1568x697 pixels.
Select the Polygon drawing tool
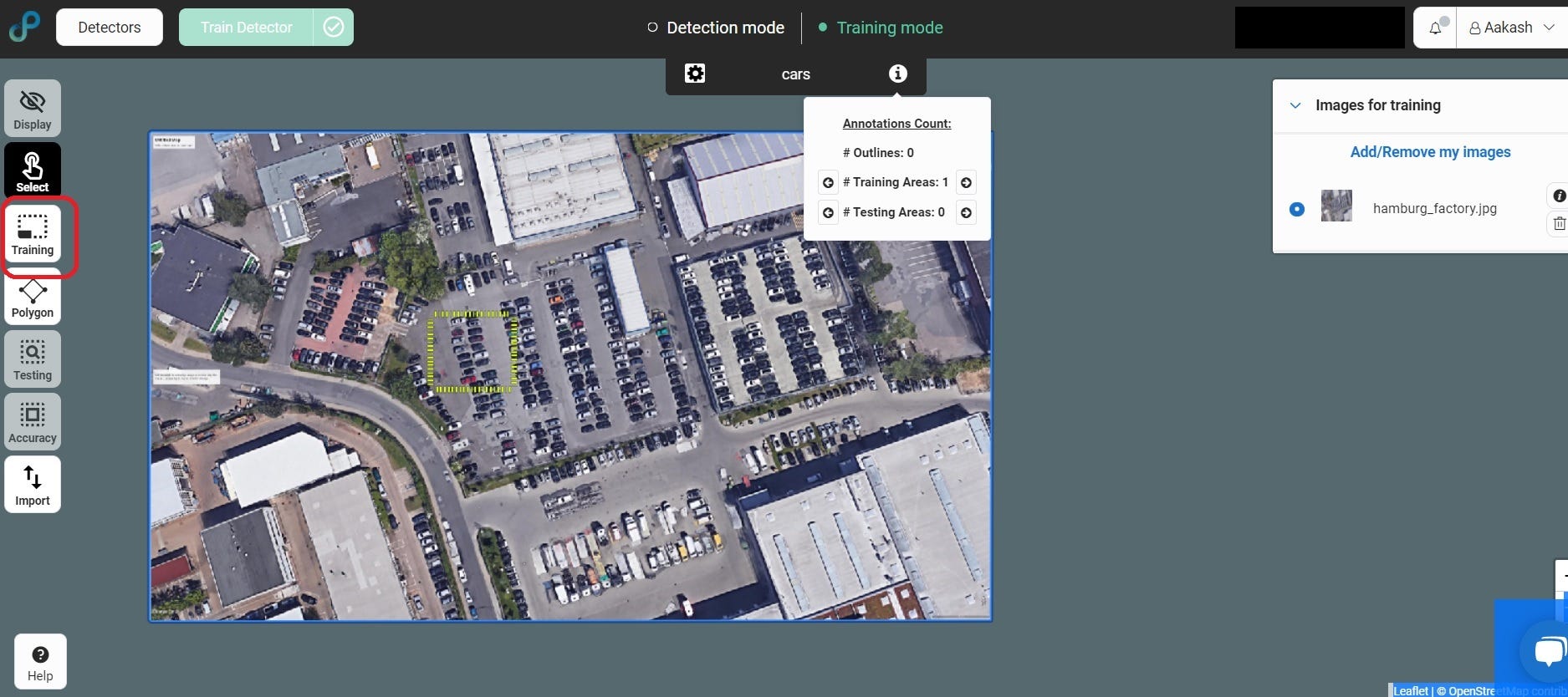point(33,298)
